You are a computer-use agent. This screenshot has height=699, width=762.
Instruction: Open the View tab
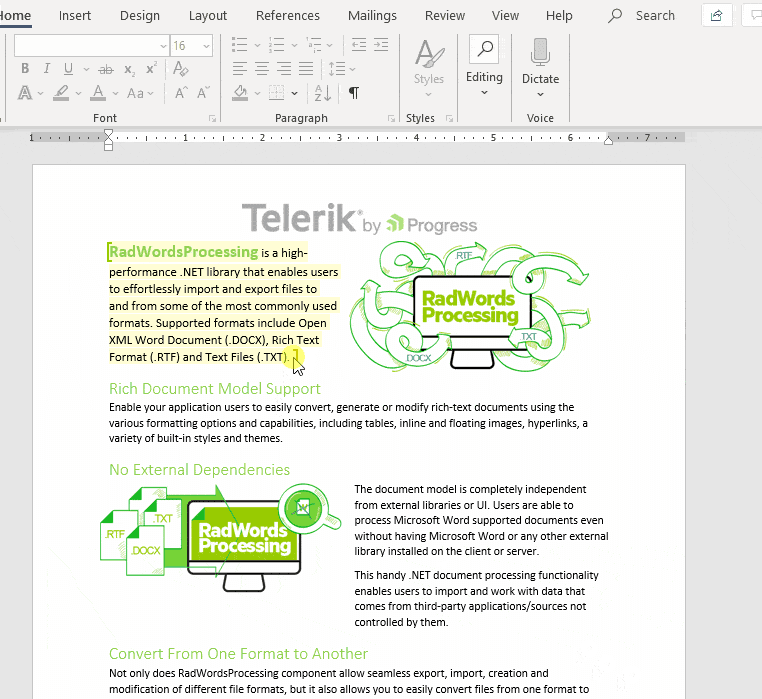pos(505,16)
